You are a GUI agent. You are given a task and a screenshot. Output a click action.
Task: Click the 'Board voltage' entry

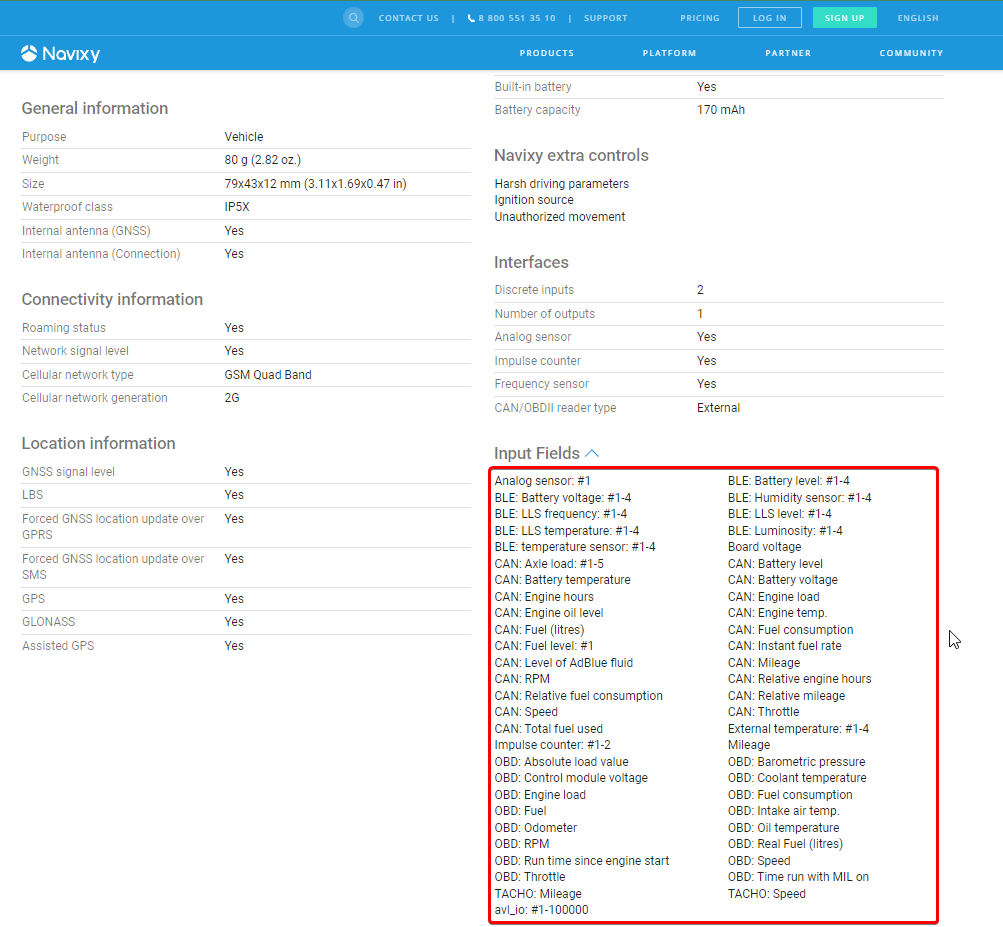coord(764,547)
